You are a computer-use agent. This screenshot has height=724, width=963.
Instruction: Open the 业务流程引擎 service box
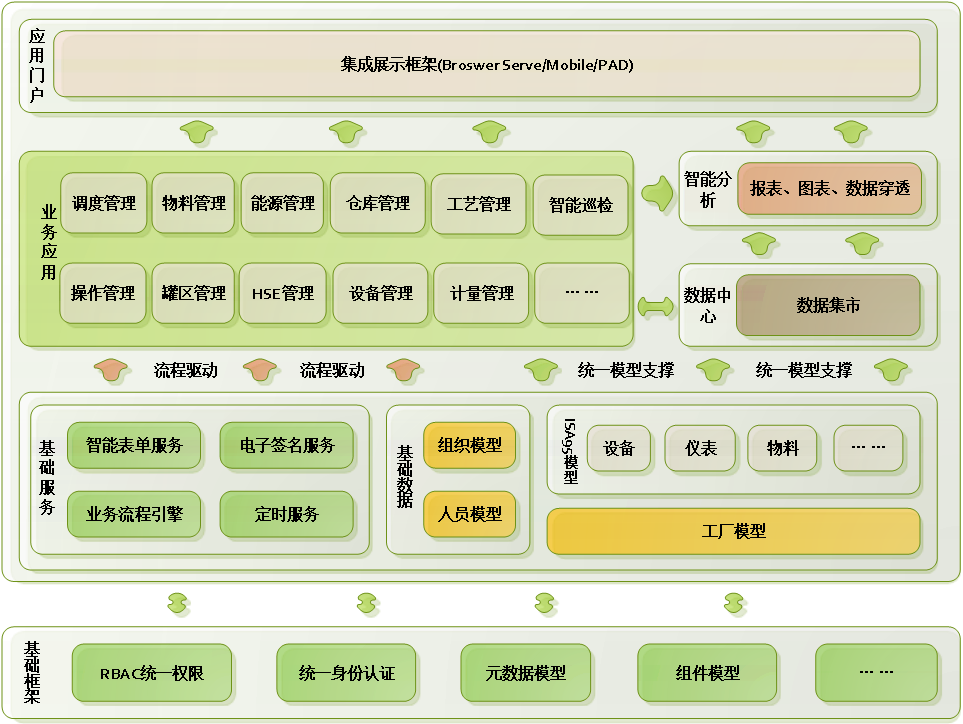point(135,514)
